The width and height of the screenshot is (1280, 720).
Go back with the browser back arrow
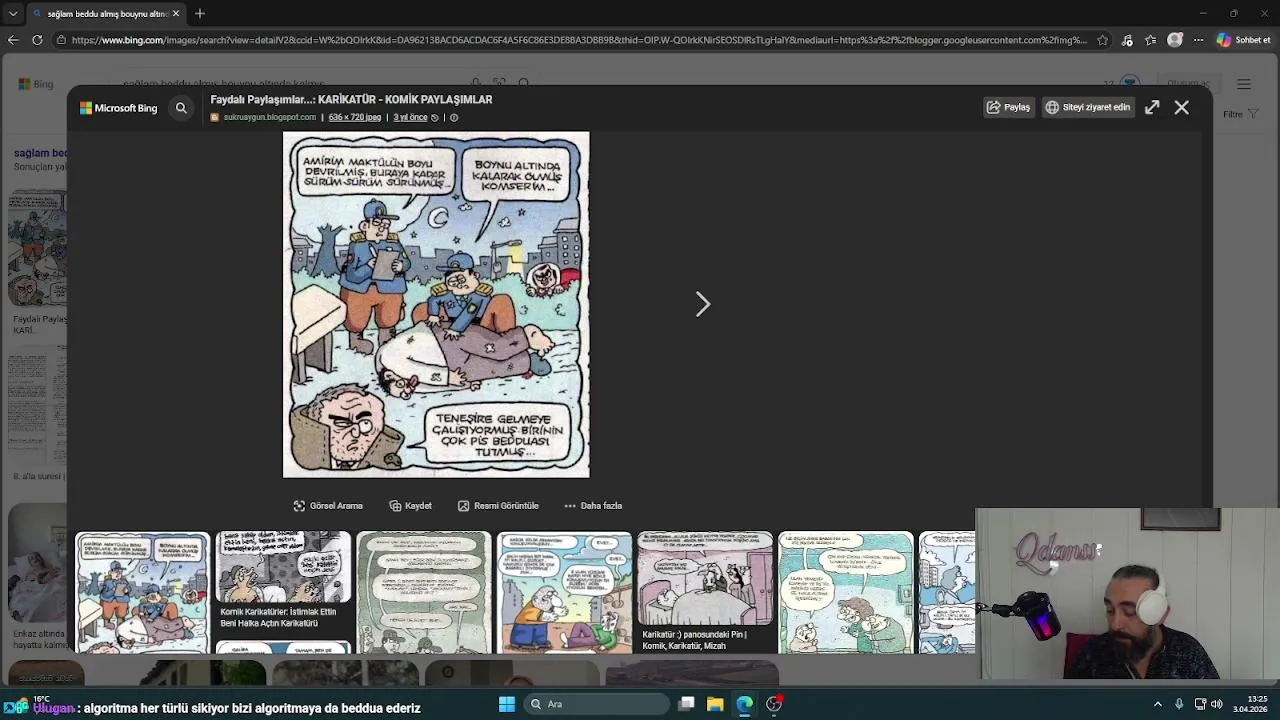pyautogui.click(x=13, y=40)
